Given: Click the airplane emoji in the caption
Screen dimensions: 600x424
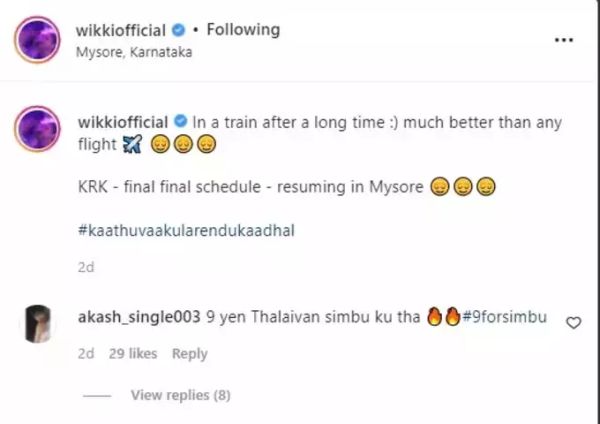Looking at the screenshot, I should tap(132, 145).
